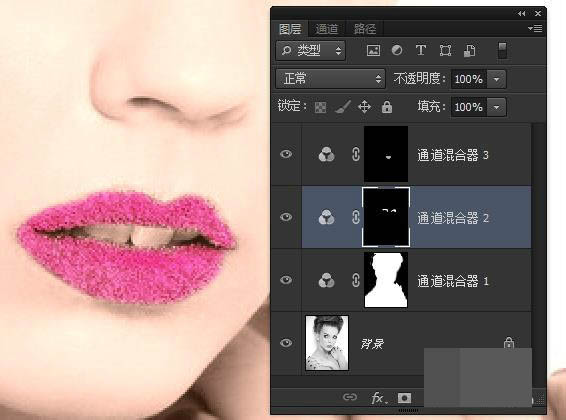566x420 pixels.
Task: Lock image pixels brush icon
Action: tap(342, 107)
